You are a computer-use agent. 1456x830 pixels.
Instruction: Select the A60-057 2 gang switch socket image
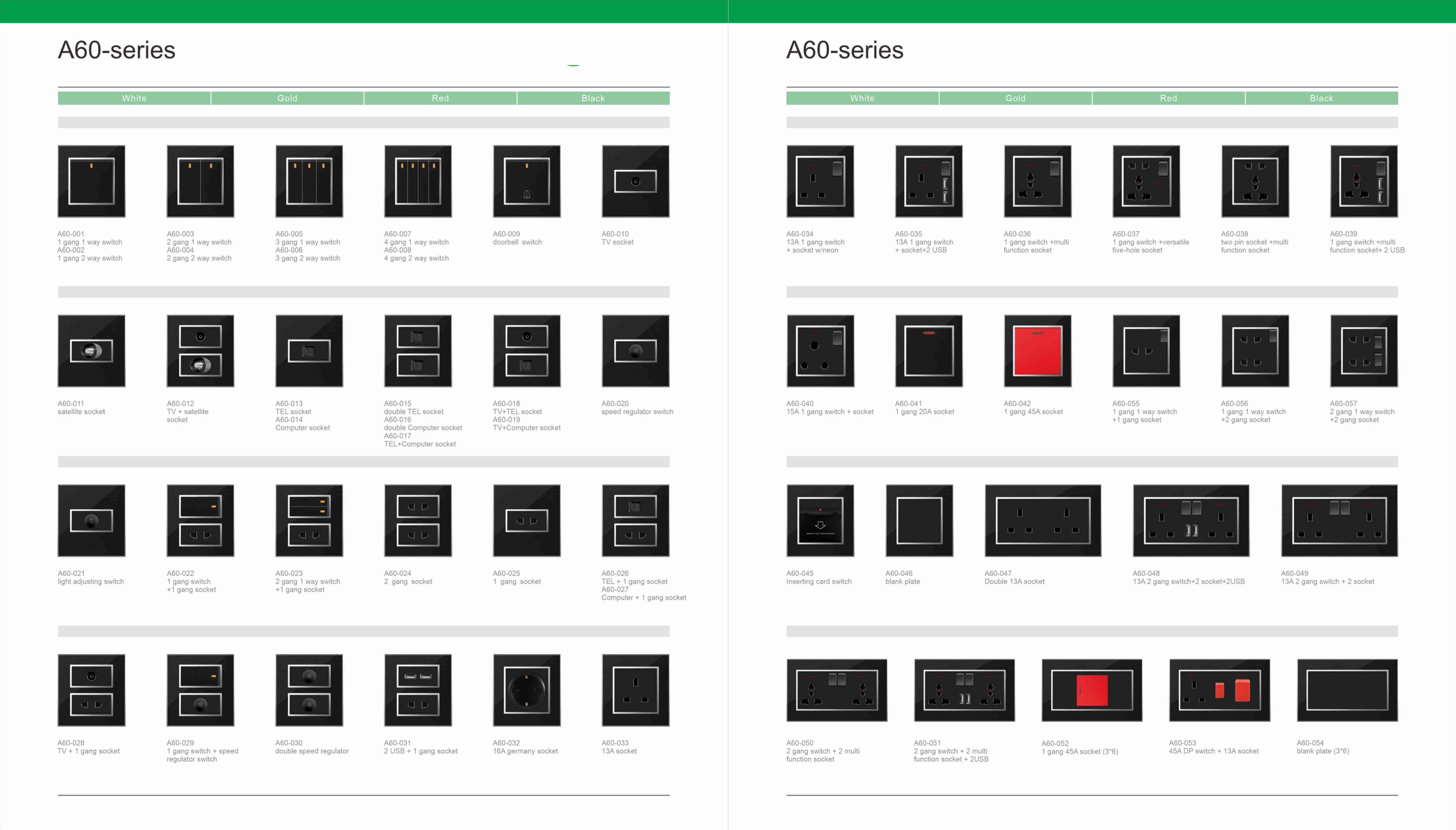(1364, 351)
